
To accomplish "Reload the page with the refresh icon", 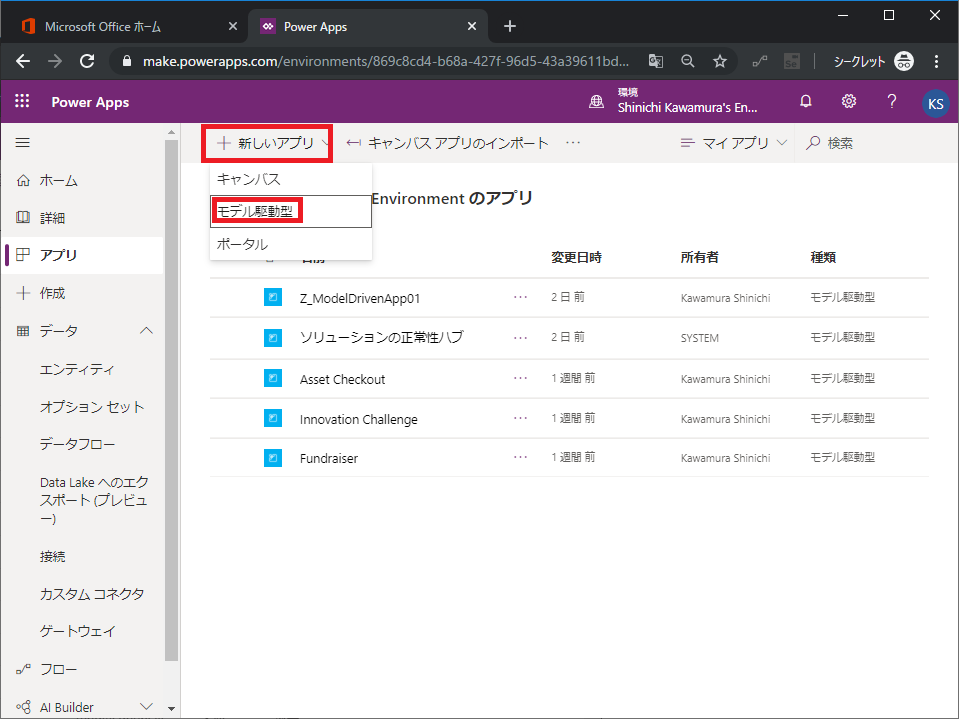I will (87, 61).
